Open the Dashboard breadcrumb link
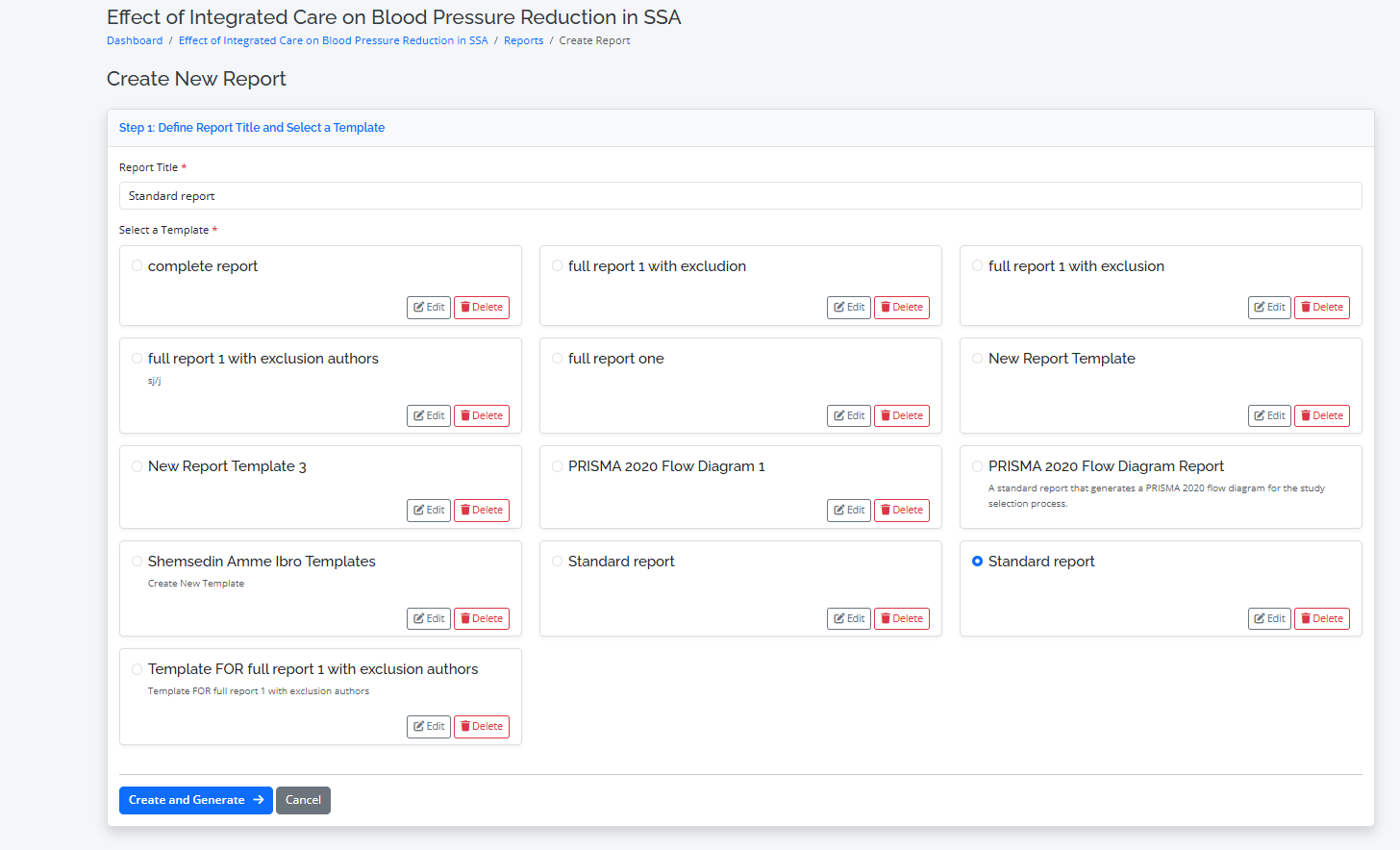 click(135, 40)
